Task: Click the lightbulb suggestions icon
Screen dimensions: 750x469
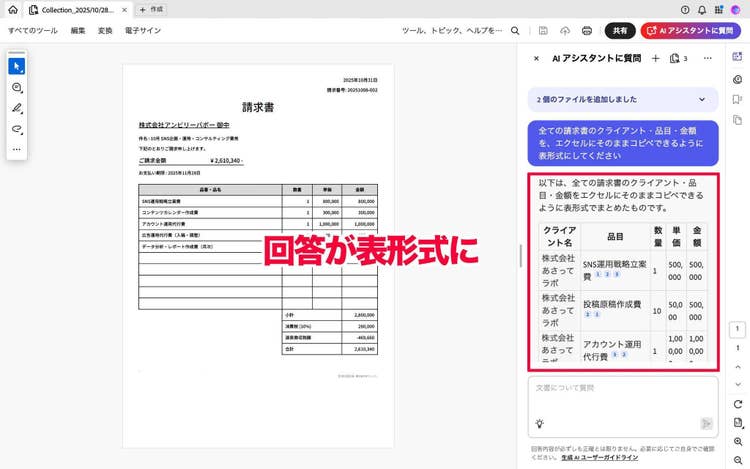Action: coord(540,423)
